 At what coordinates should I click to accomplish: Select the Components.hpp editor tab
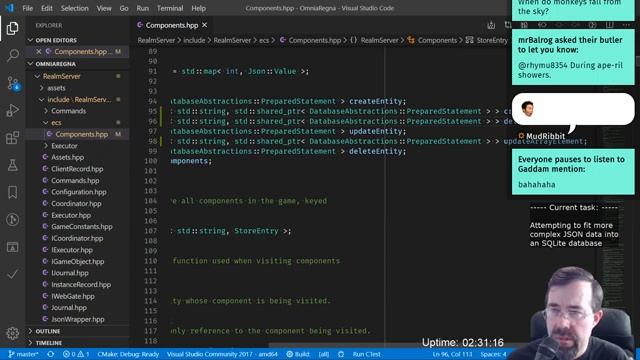click(172, 25)
